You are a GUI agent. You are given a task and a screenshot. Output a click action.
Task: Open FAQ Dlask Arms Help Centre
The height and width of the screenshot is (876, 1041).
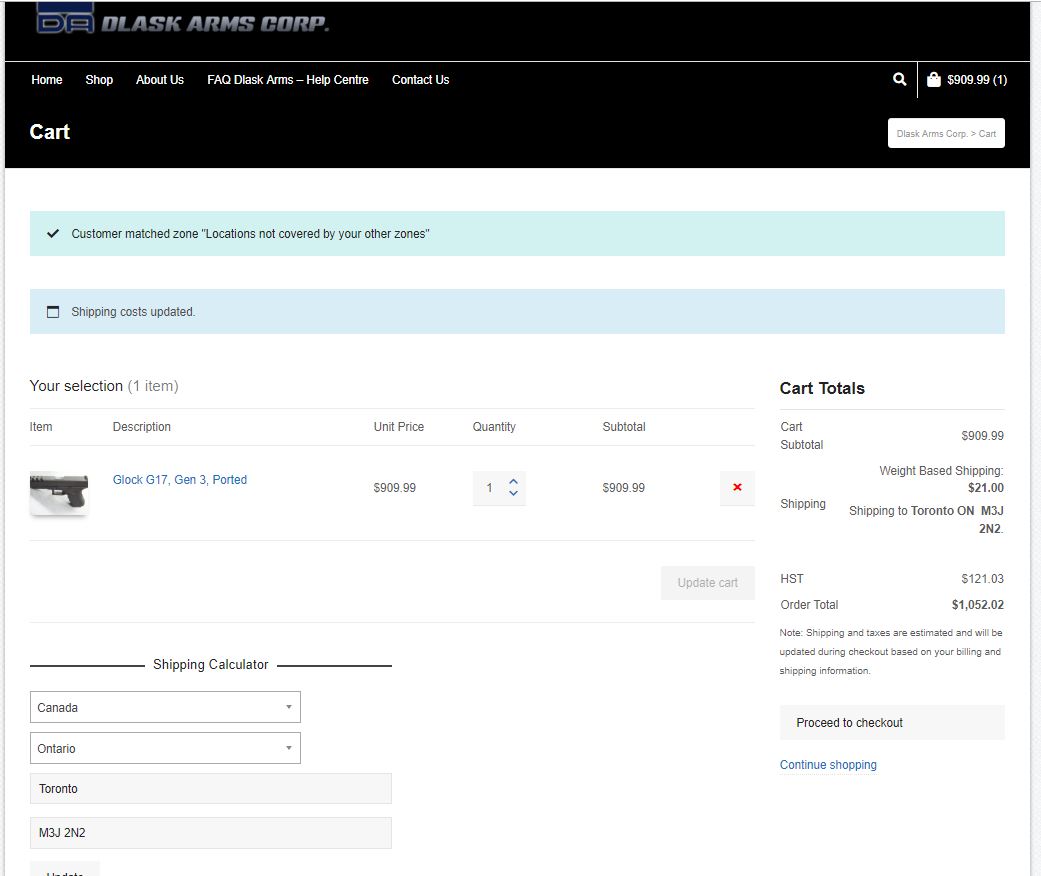288,80
